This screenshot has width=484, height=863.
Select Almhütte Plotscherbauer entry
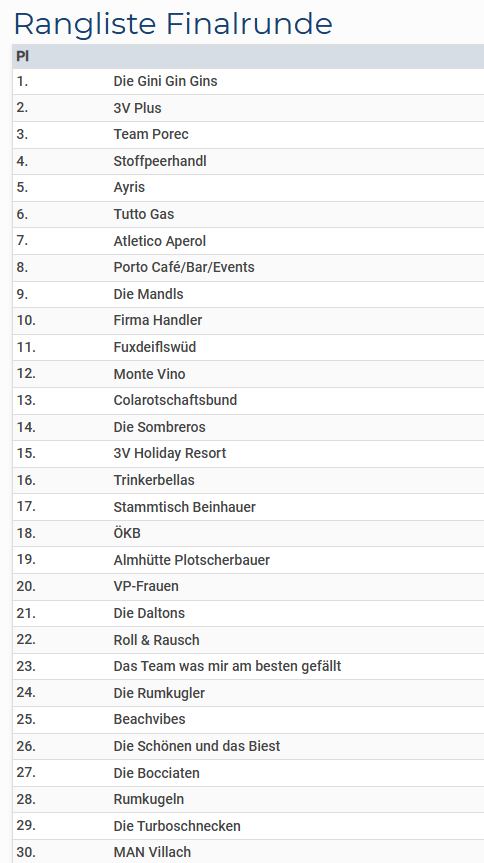[x=192, y=560]
